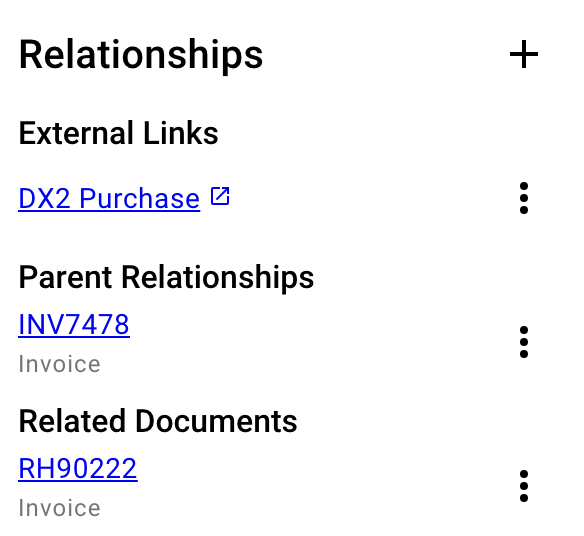Open parent invoice INV7478
This screenshot has height=536, width=584.
click(74, 324)
